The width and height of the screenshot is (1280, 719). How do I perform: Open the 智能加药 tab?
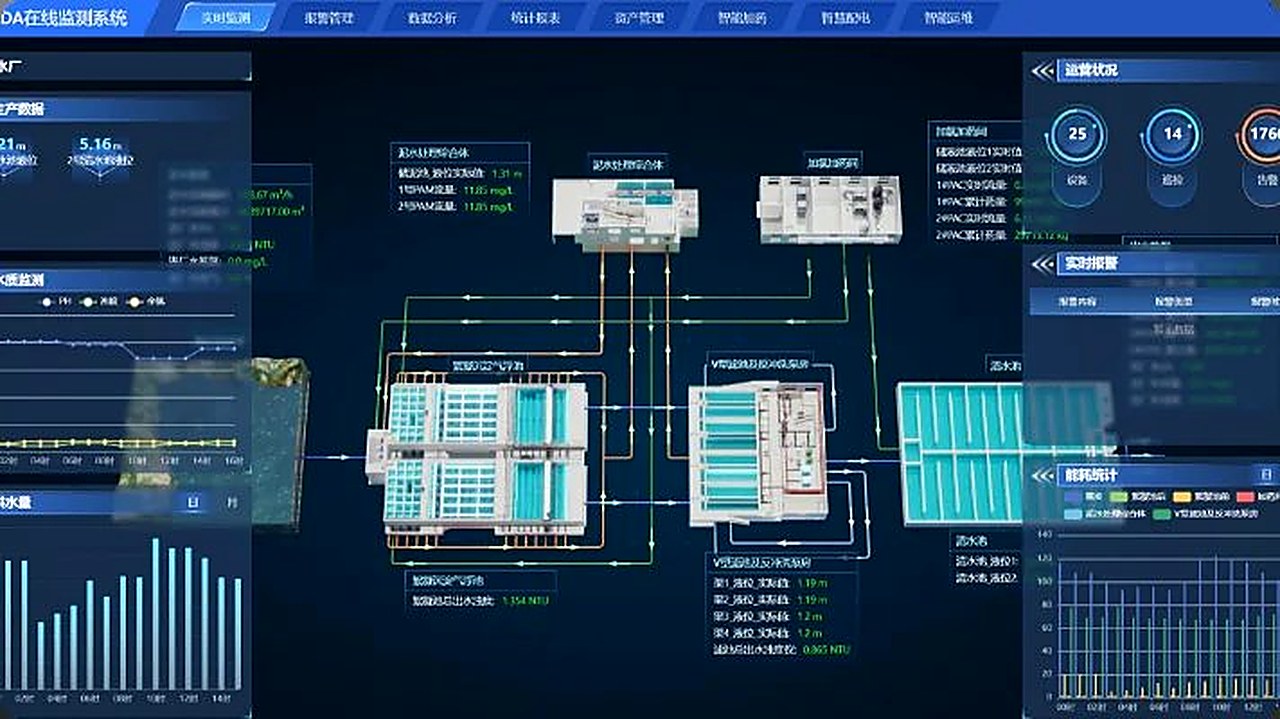pyautogui.click(x=743, y=17)
